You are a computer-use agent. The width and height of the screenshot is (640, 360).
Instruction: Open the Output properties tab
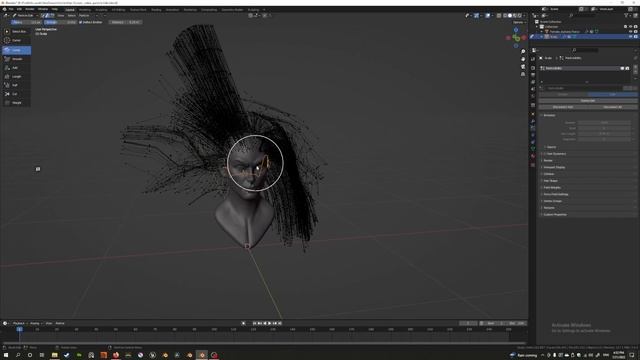[x=533, y=75]
